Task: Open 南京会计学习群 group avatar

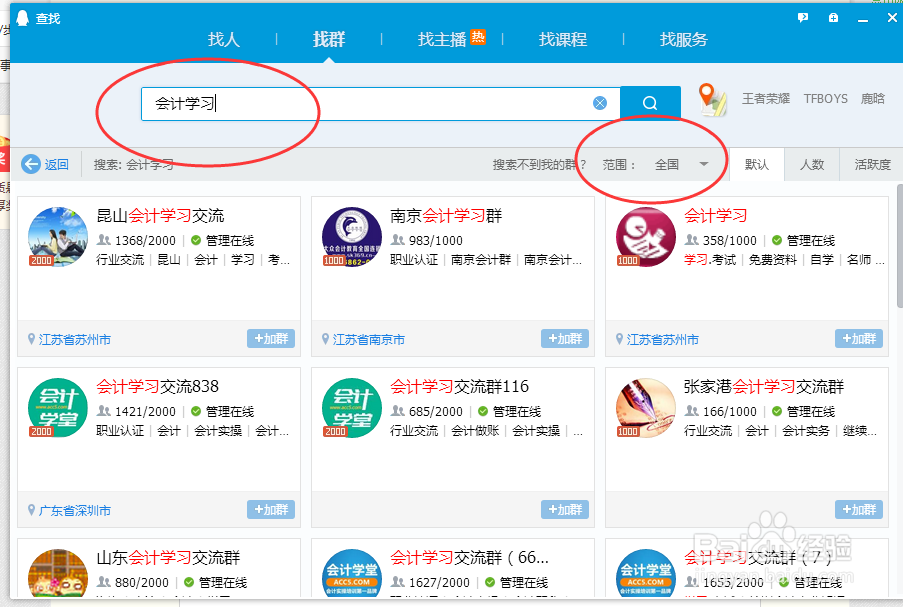Action: 351,237
